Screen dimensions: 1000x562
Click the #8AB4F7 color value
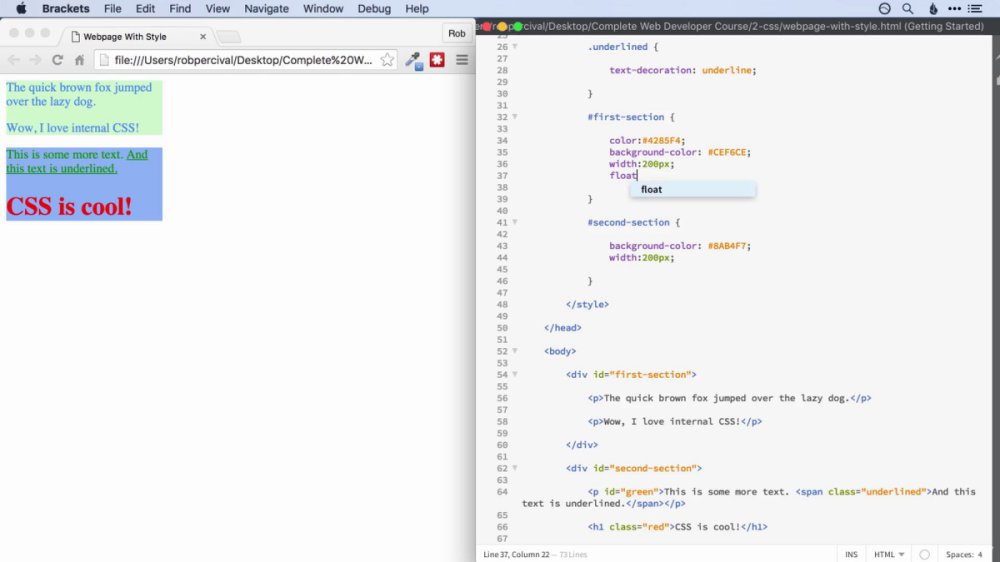pos(729,246)
